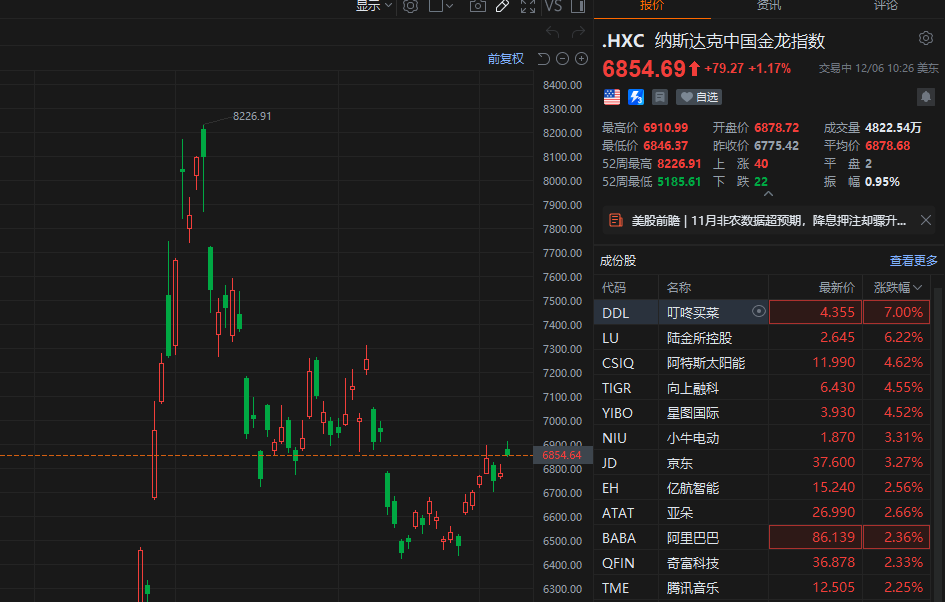Screen dimensions: 945x602
Task: Undo last drawing with back arrow
Action: coord(552,32)
